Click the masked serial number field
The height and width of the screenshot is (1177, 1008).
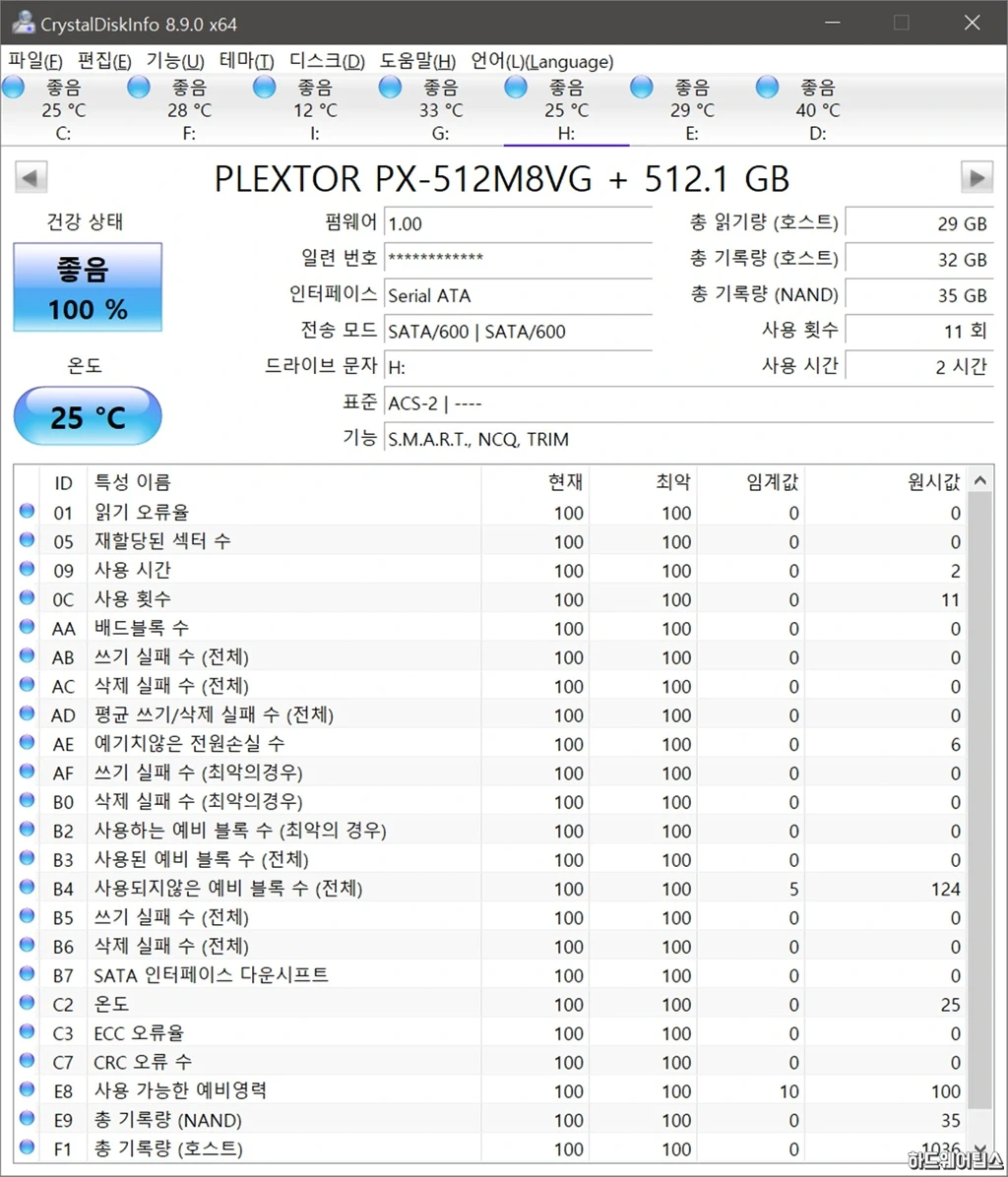pyautogui.click(x=518, y=258)
